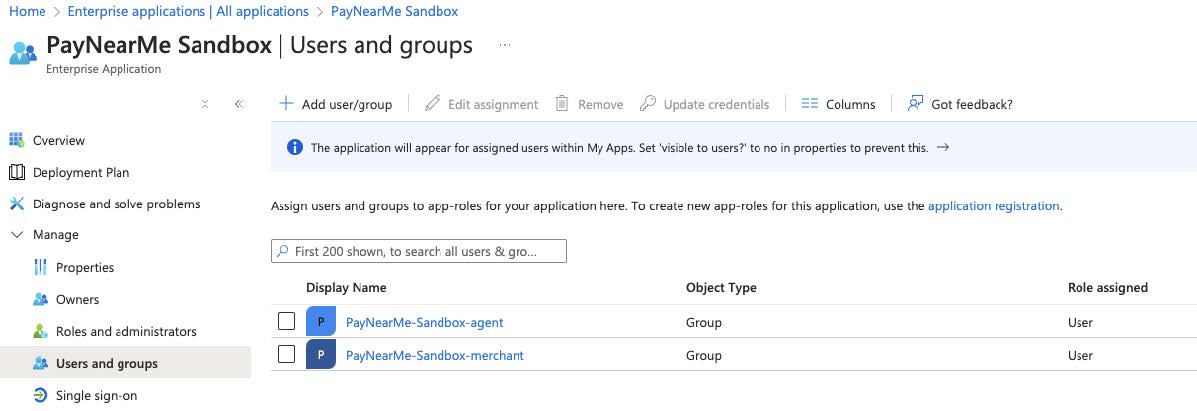The width and height of the screenshot is (1197, 411).
Task: Navigate to Enterprise applications breadcrumb
Action: (188, 11)
